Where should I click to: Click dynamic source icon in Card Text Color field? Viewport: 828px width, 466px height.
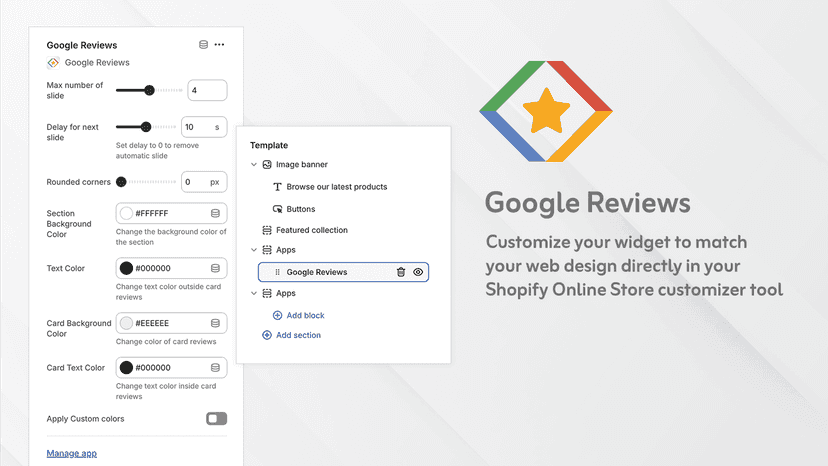point(215,368)
